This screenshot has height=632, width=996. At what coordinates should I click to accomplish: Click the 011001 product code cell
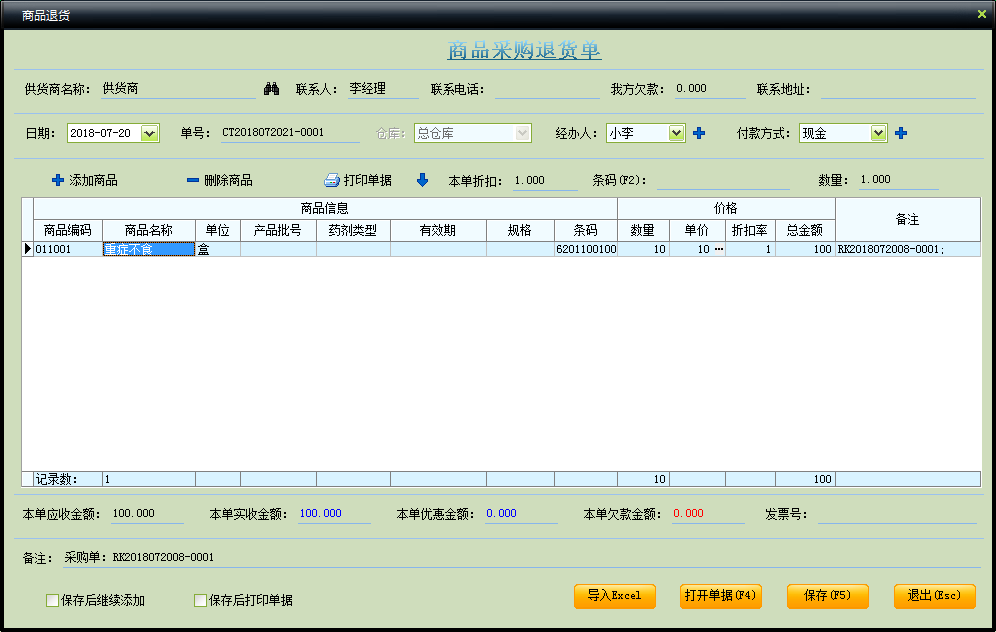pos(67,249)
